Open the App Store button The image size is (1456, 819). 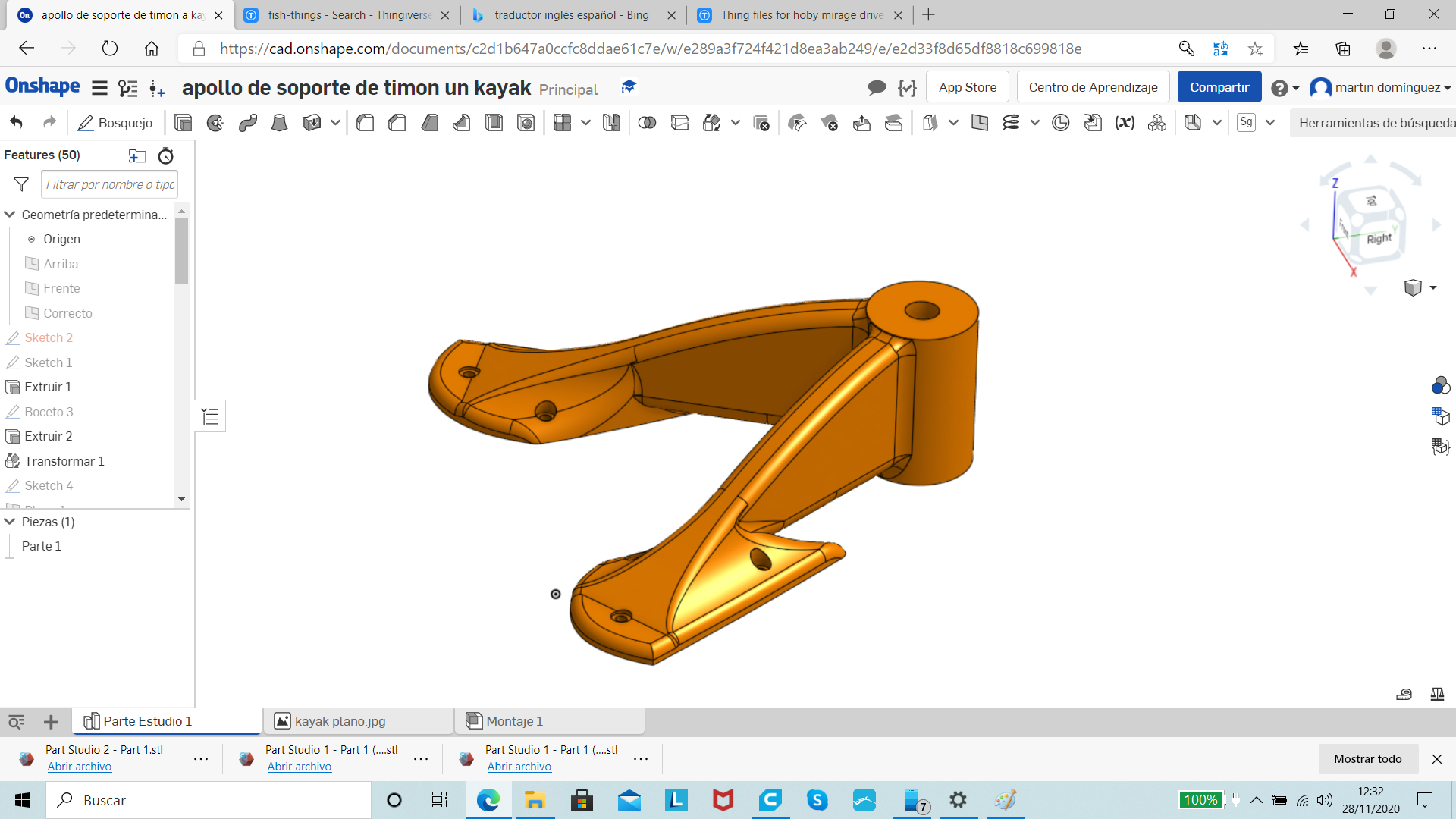968,87
